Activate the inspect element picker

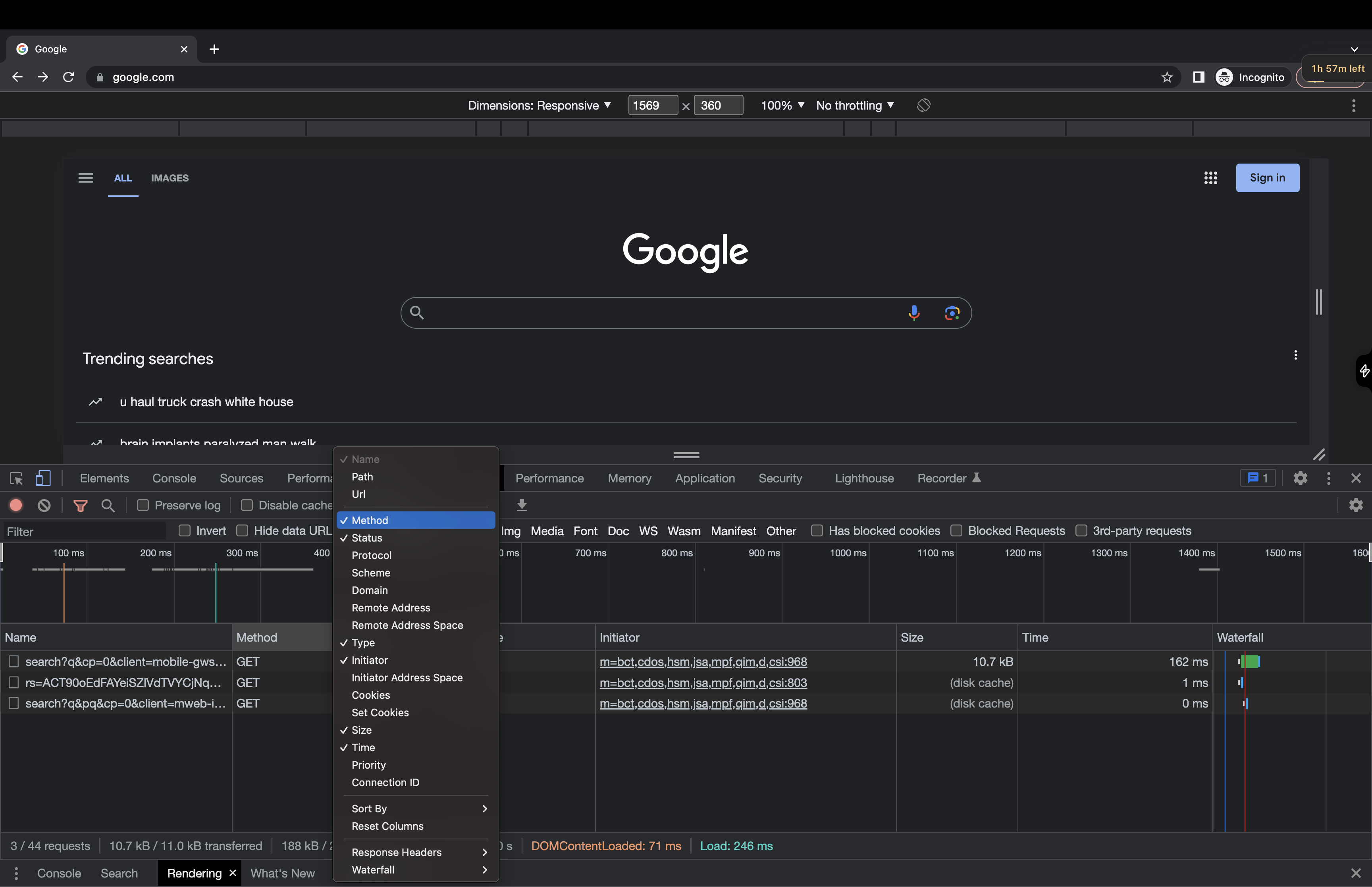pos(16,478)
